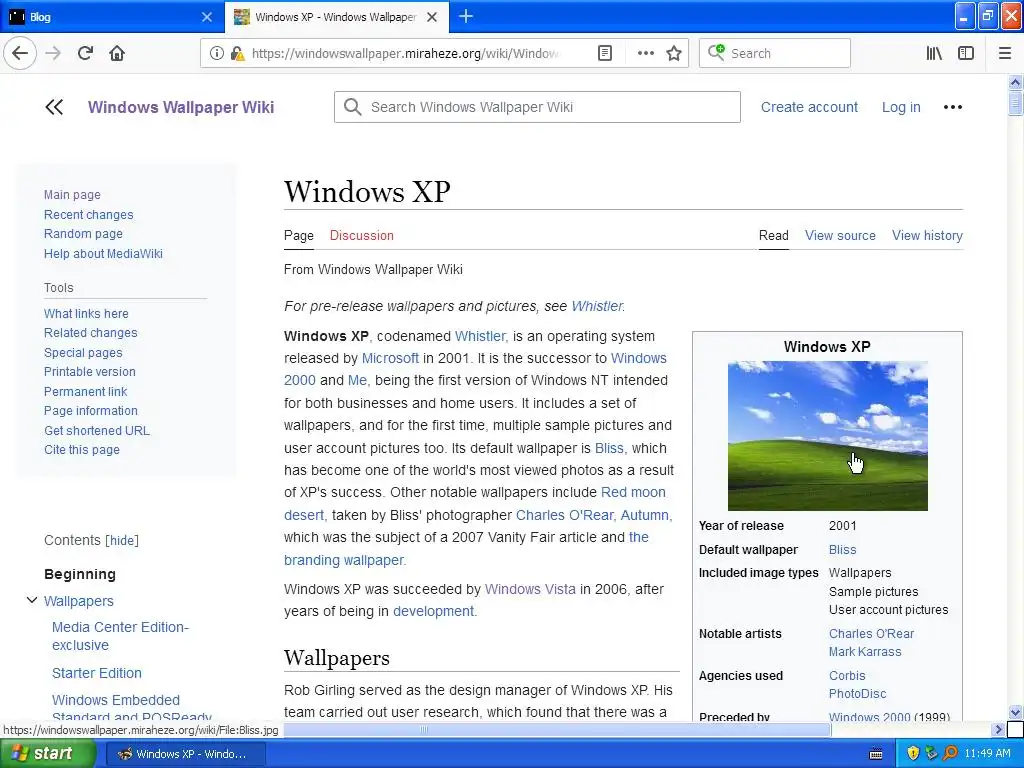Open a new tab with the plus button

[466, 16]
